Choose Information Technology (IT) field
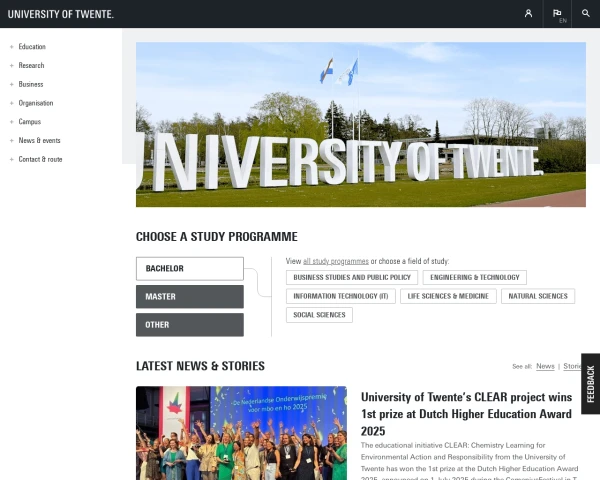Image resolution: width=600 pixels, height=480 pixels. [341, 296]
